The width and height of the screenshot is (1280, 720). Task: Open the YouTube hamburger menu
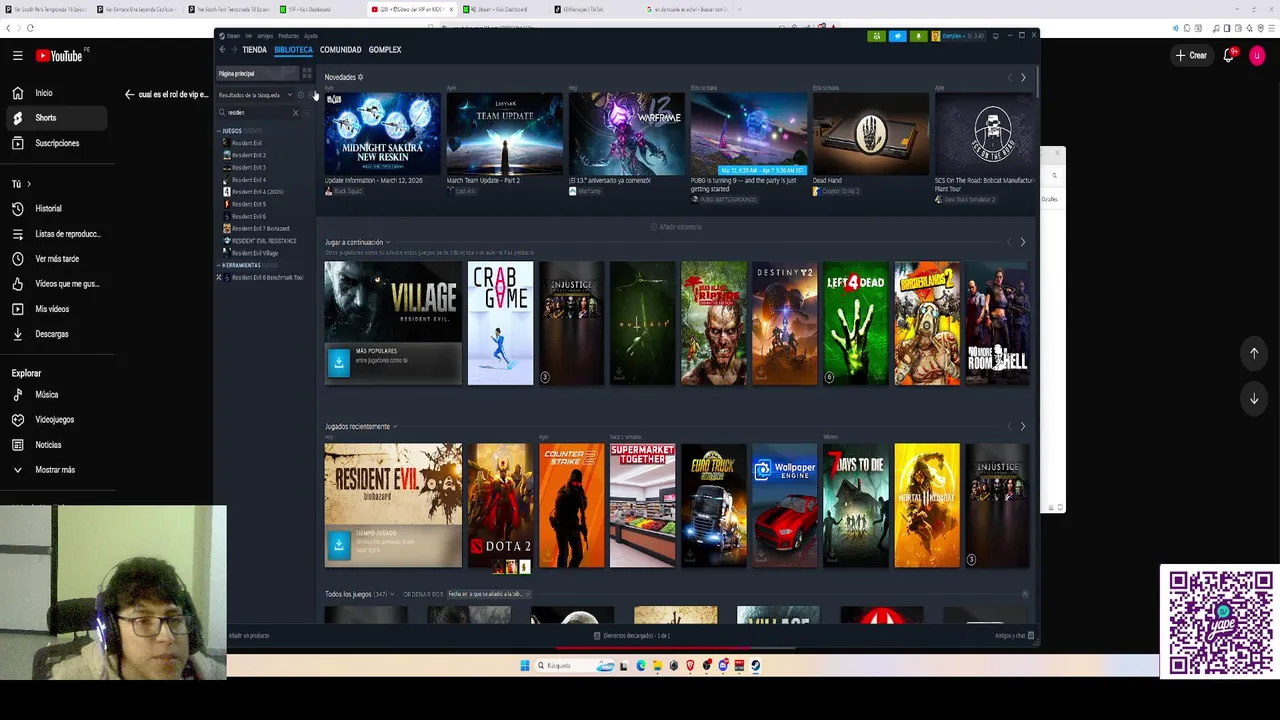(x=17, y=56)
